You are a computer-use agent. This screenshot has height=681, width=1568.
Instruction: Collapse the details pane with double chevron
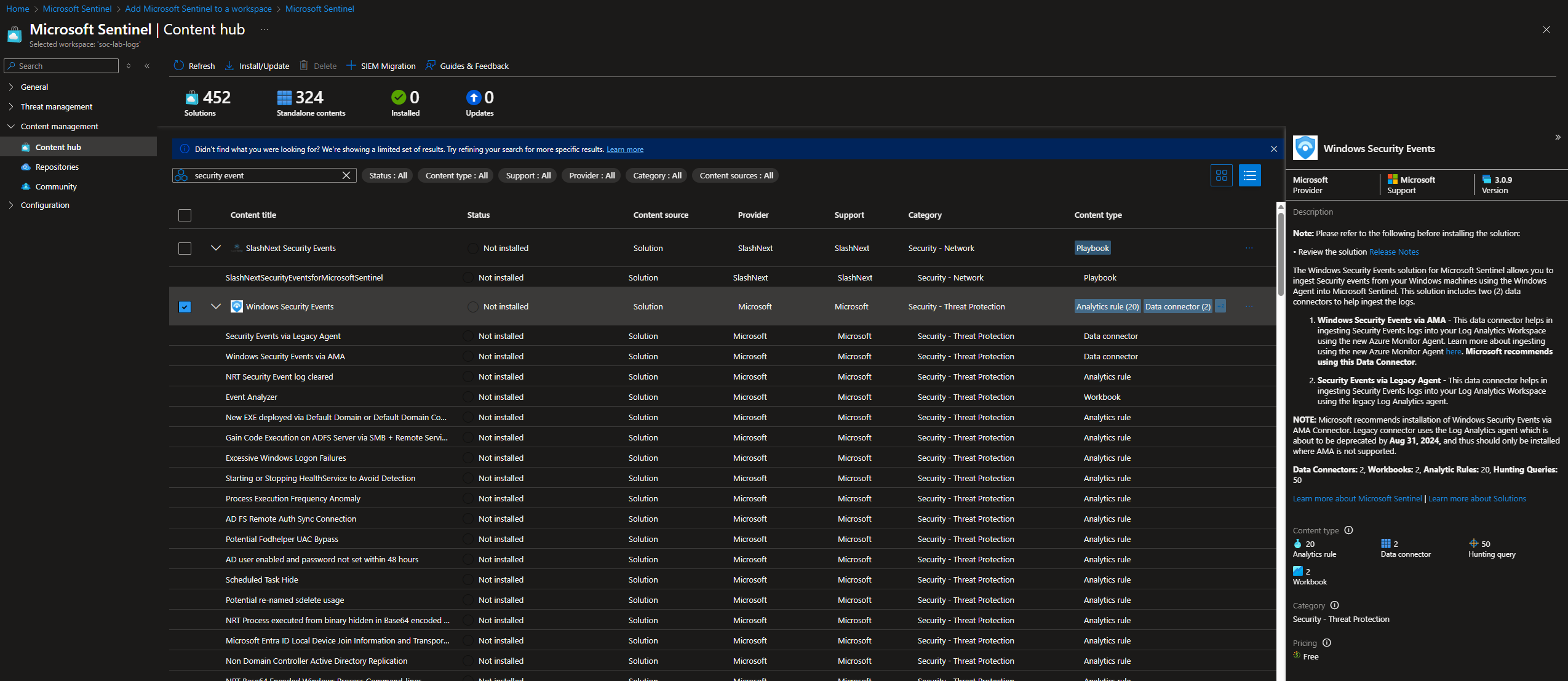1558,137
